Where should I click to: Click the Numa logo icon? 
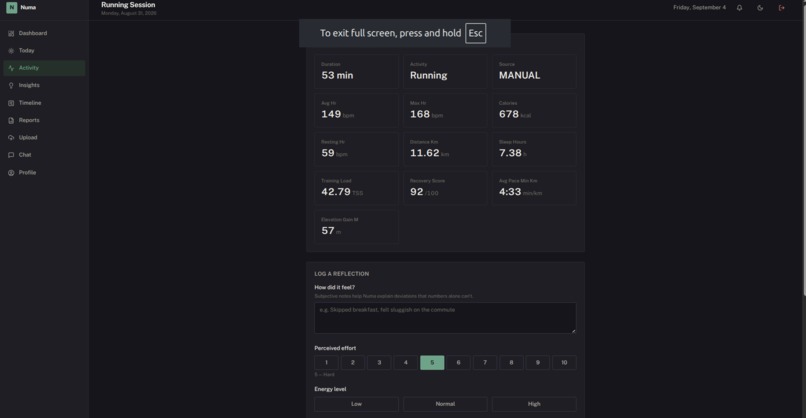[x=11, y=8]
